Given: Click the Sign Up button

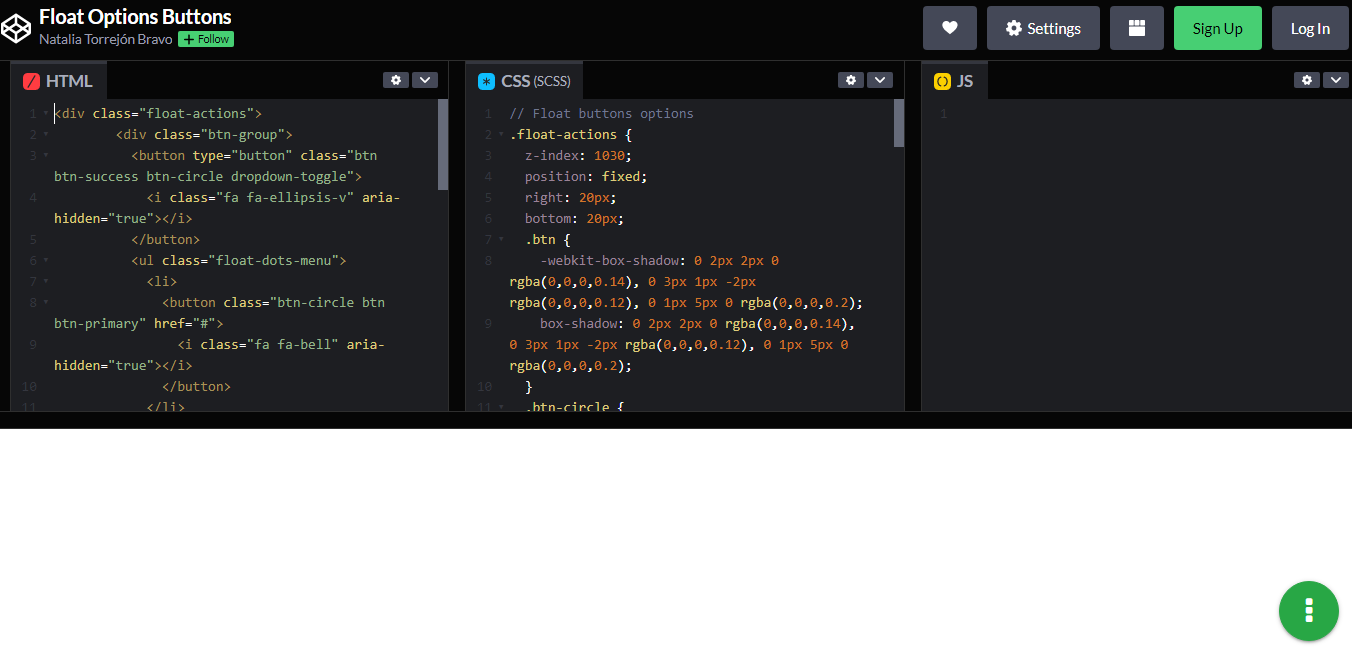Looking at the screenshot, I should coord(1217,27).
